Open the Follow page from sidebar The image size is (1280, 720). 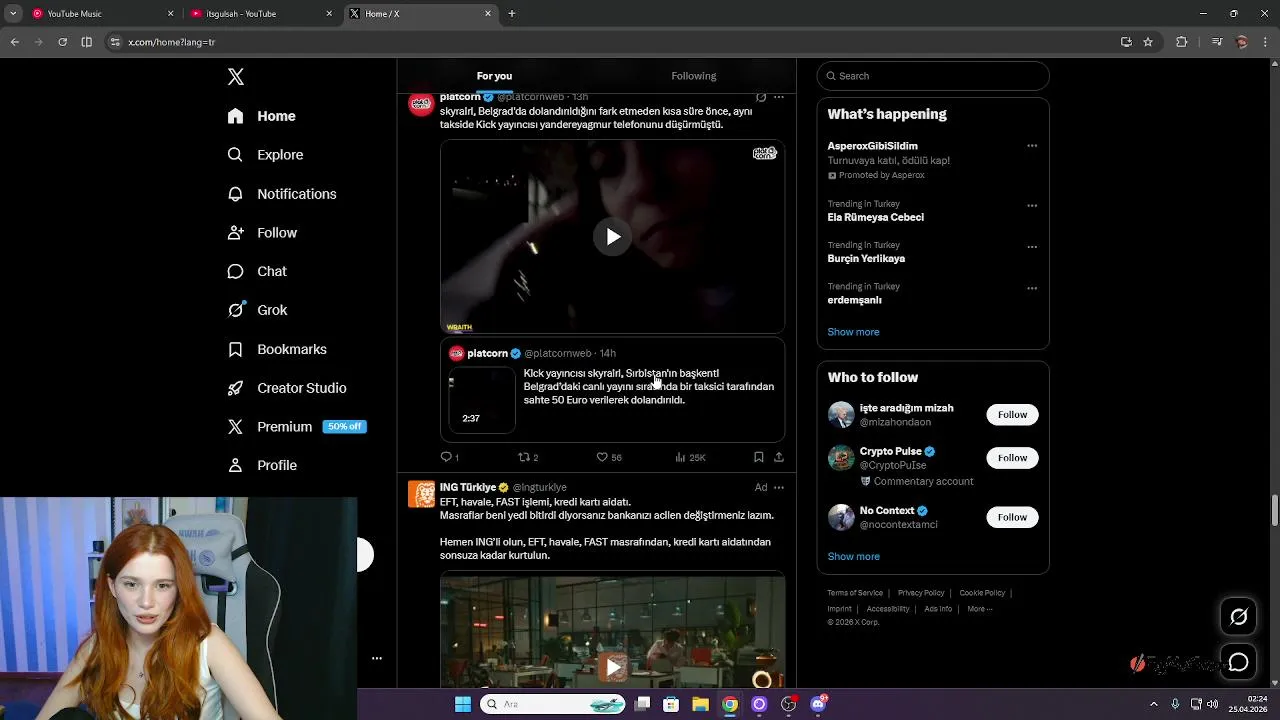coord(263,233)
